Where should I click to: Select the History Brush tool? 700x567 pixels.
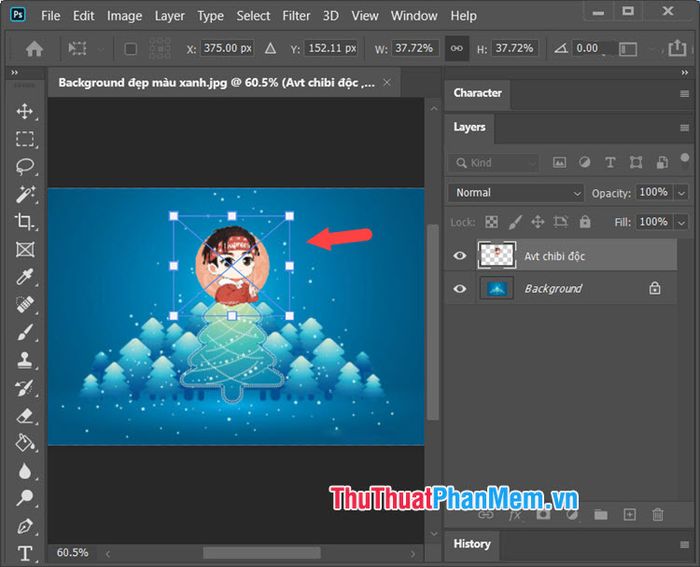coord(25,388)
